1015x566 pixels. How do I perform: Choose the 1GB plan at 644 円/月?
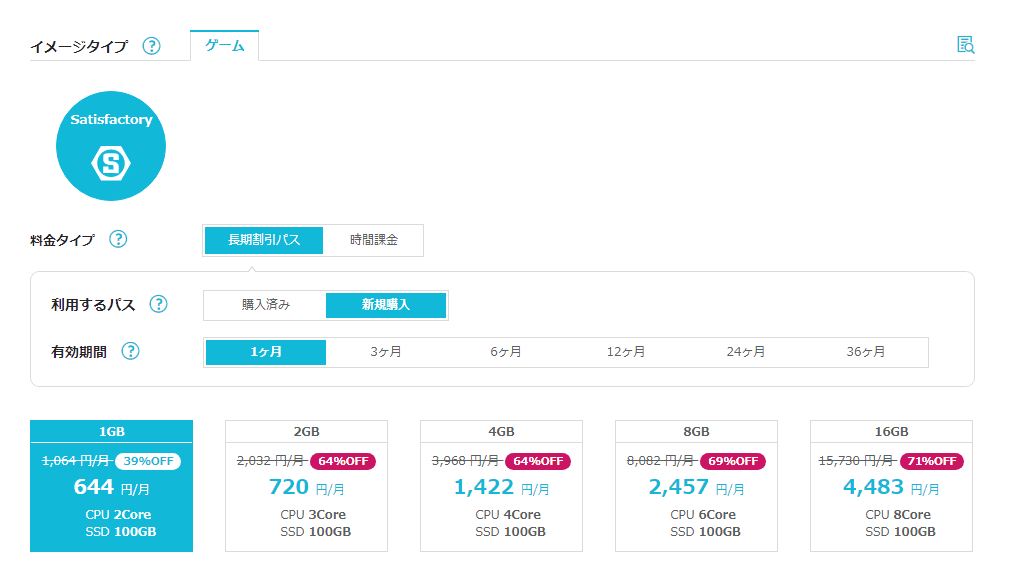111,486
